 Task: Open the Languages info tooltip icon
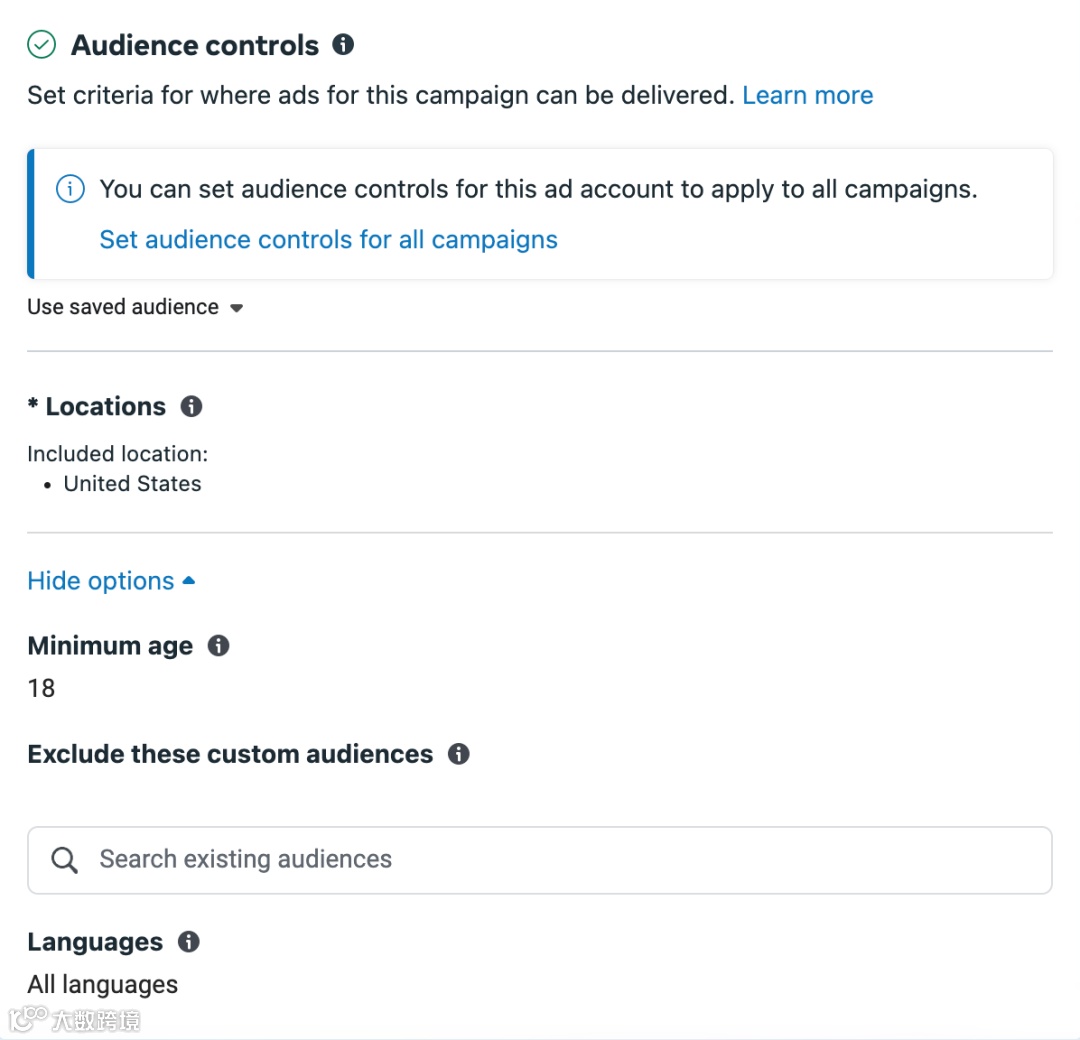point(188,942)
